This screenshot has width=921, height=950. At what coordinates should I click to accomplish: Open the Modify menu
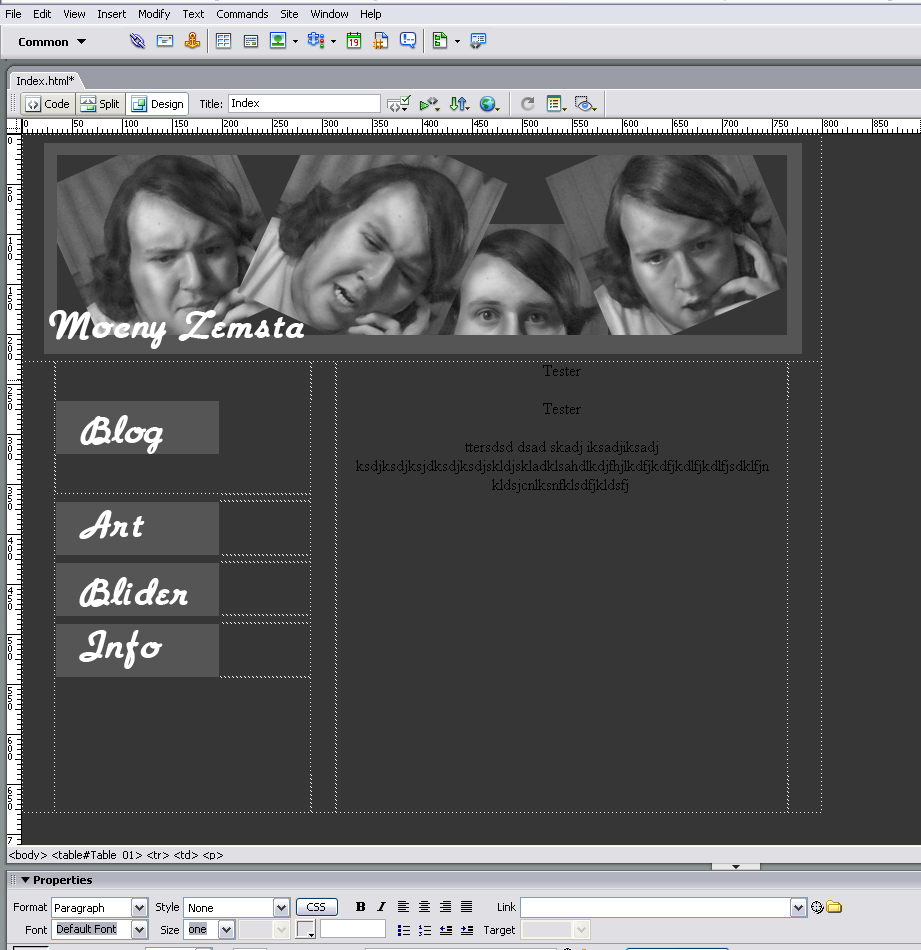click(x=154, y=14)
